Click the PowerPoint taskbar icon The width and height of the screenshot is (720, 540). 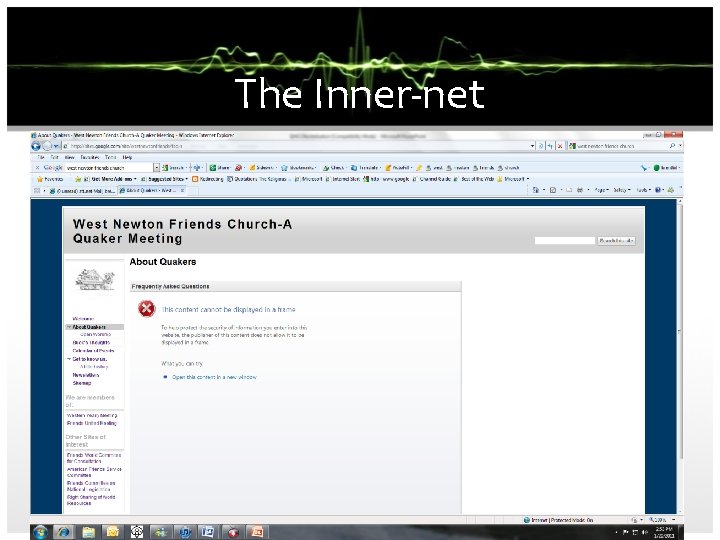click(256, 532)
